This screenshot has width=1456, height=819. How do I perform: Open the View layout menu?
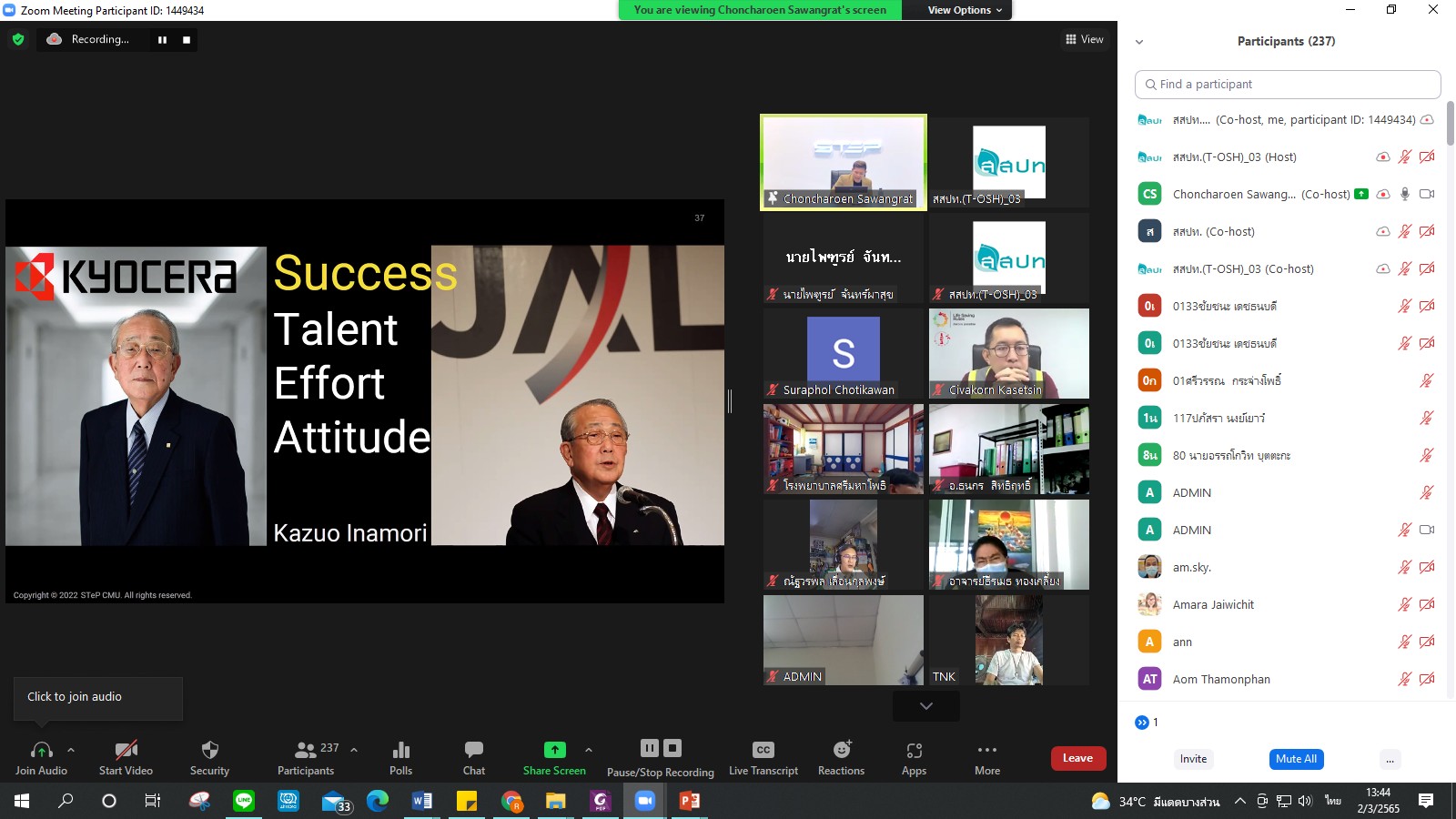1084,39
